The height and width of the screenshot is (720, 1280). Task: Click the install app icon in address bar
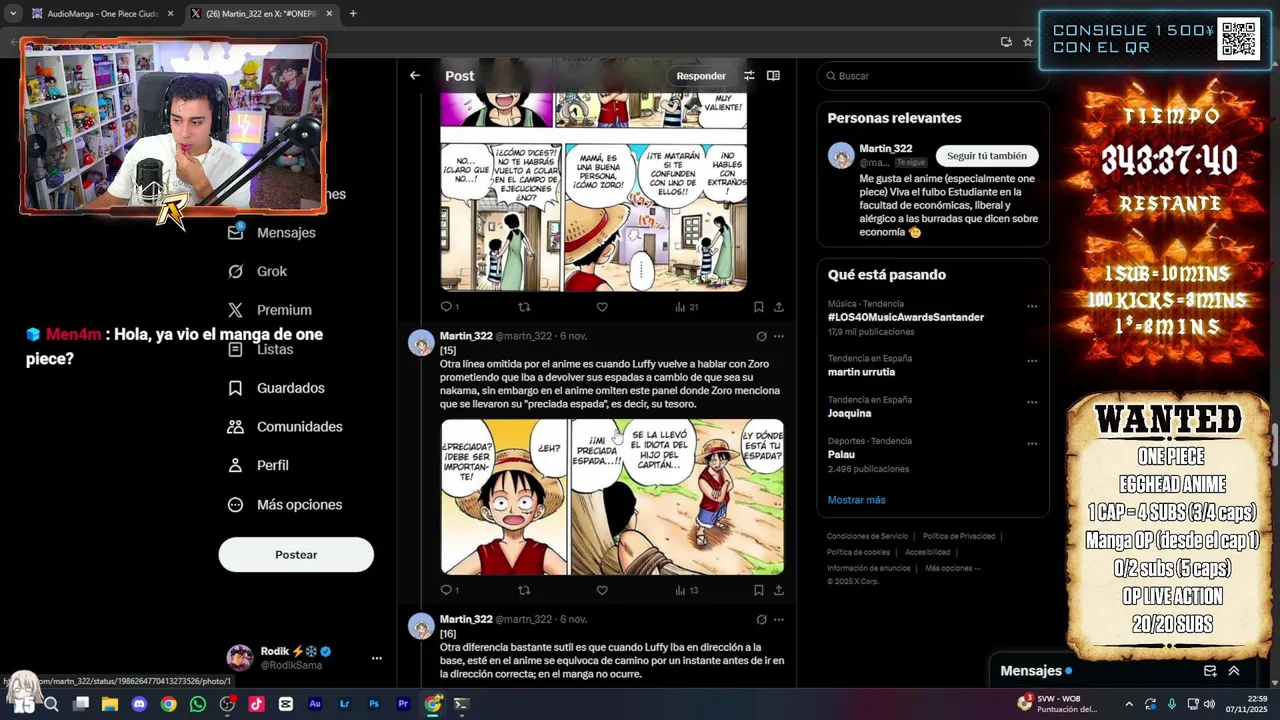coord(1006,42)
